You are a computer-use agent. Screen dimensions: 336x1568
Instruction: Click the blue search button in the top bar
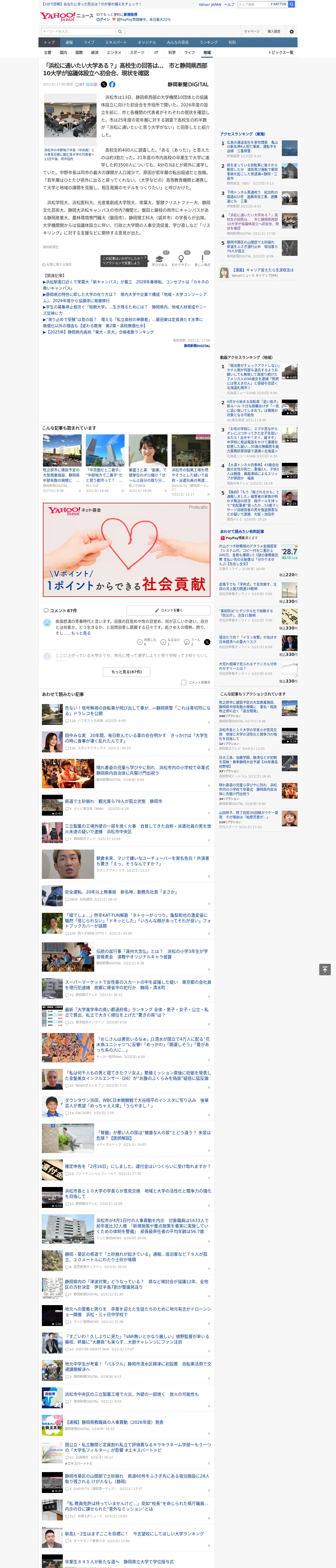click(x=292, y=4)
